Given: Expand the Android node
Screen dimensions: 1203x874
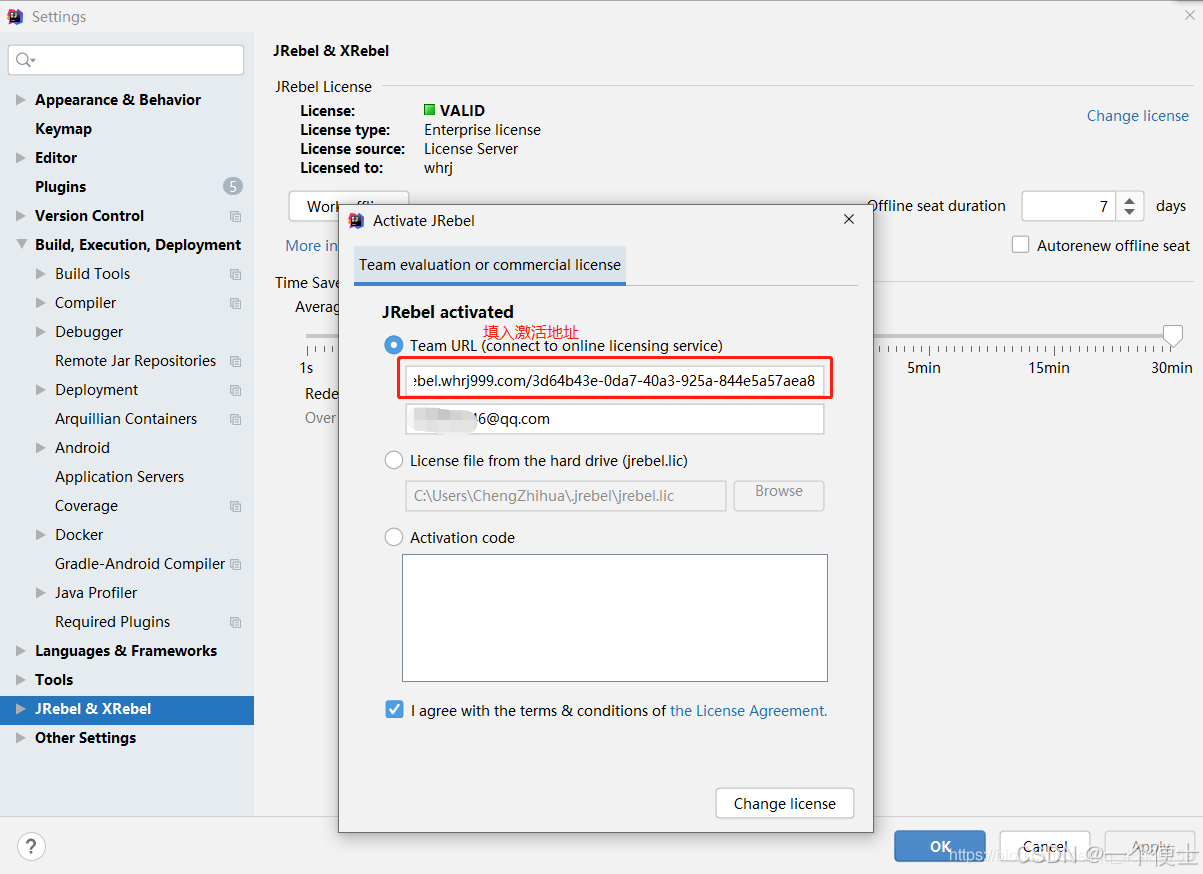Looking at the screenshot, I should coord(41,448).
